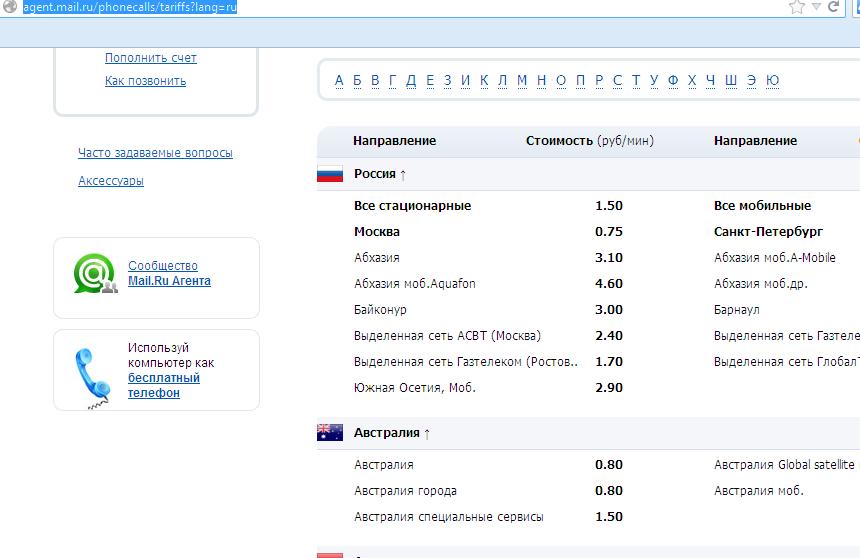Viewport: 860px width, 558px height.
Task: Open the Как позвонить link
Action: pyautogui.click(x=145, y=81)
